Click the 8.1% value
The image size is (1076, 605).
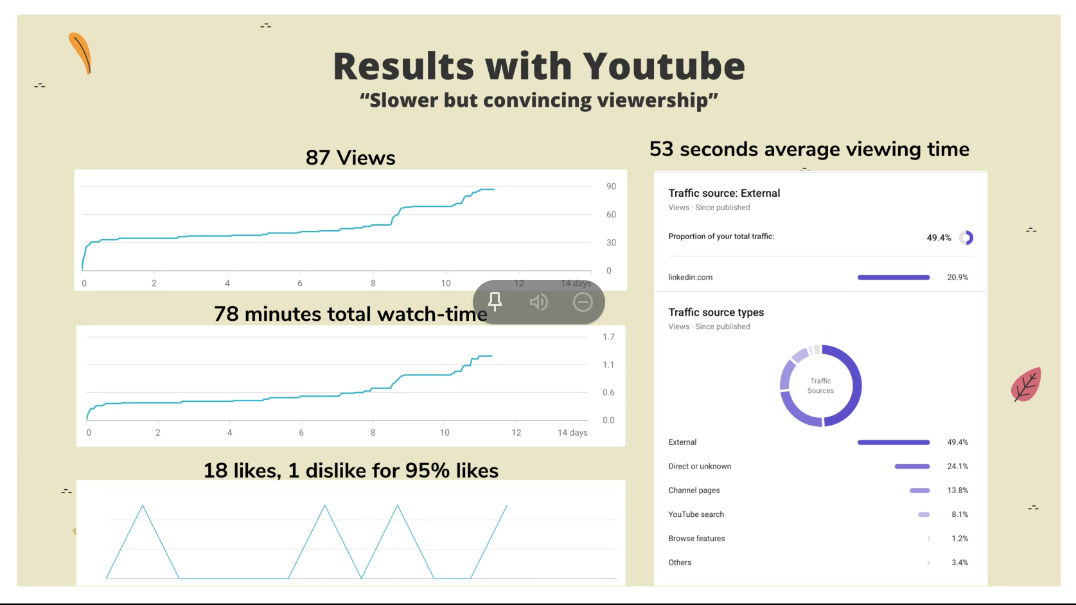tap(959, 514)
